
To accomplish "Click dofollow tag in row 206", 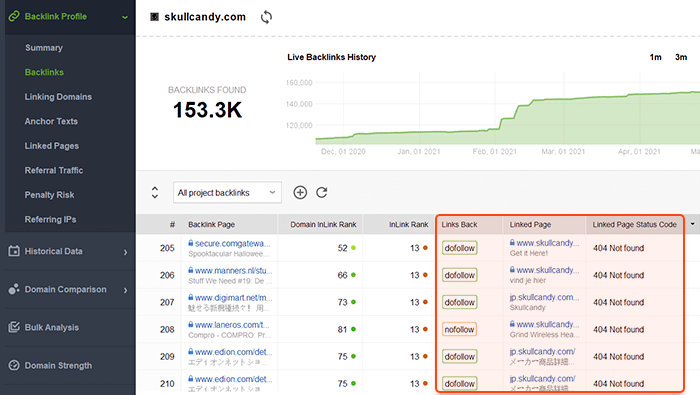I will pos(459,275).
